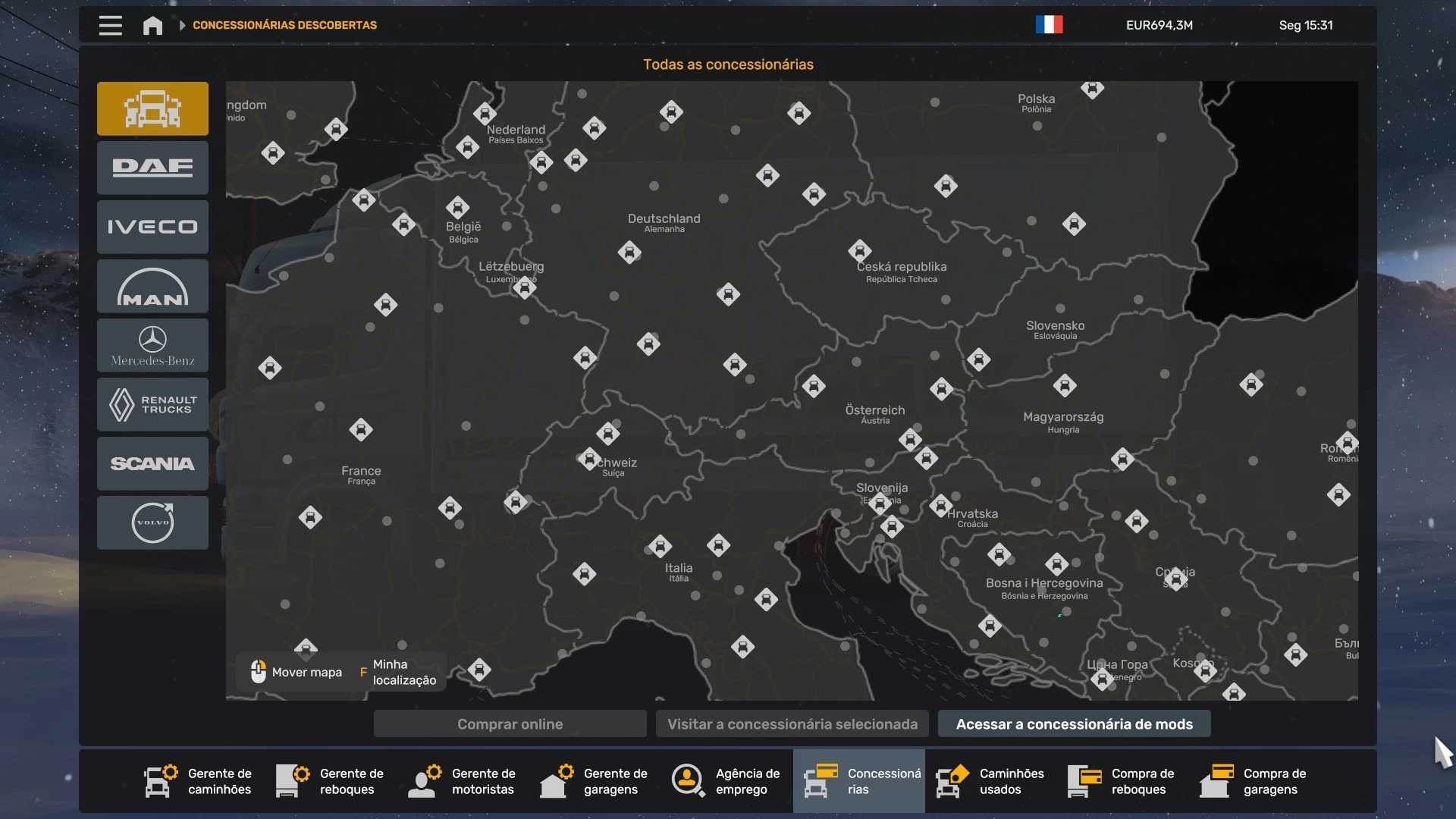Click Acessar a concessionária de mods button

click(x=1074, y=724)
